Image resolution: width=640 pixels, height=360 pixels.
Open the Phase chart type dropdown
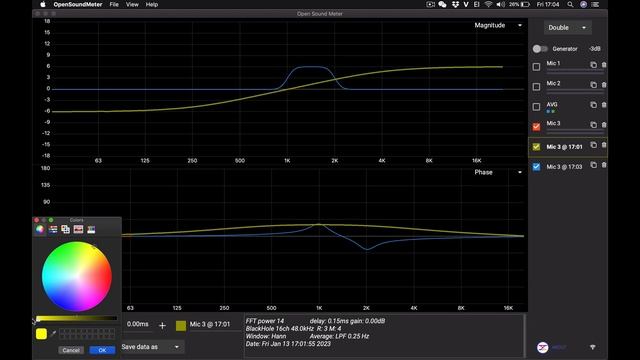[498, 172]
